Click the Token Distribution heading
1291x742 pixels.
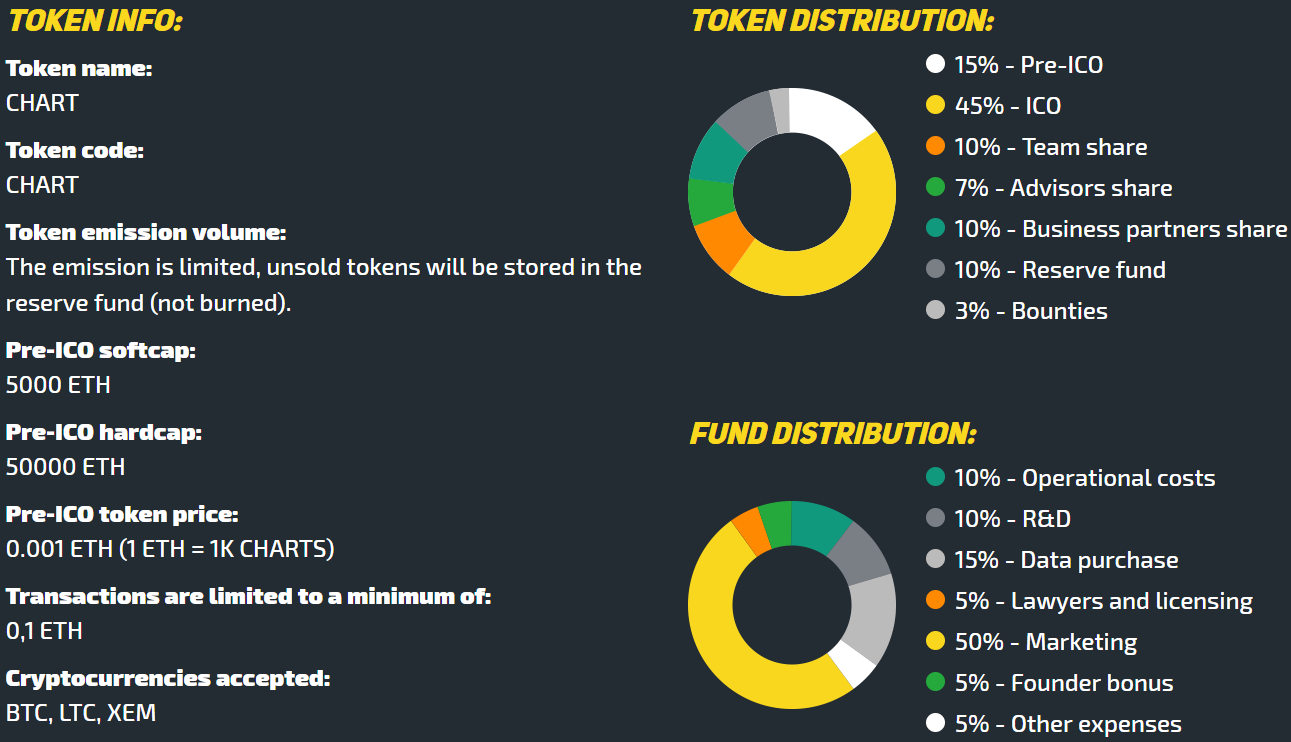click(842, 20)
